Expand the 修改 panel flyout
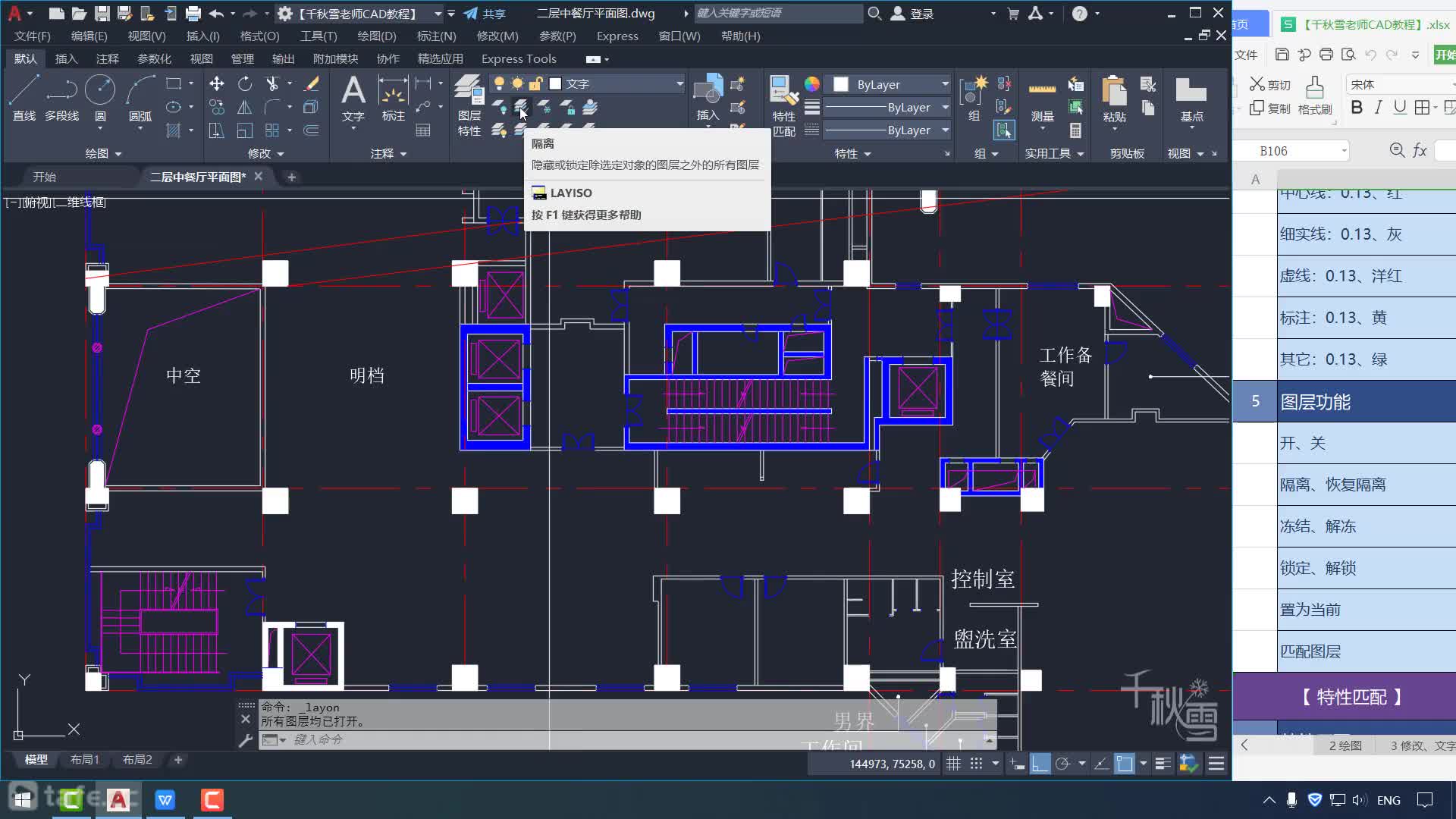 (x=266, y=153)
